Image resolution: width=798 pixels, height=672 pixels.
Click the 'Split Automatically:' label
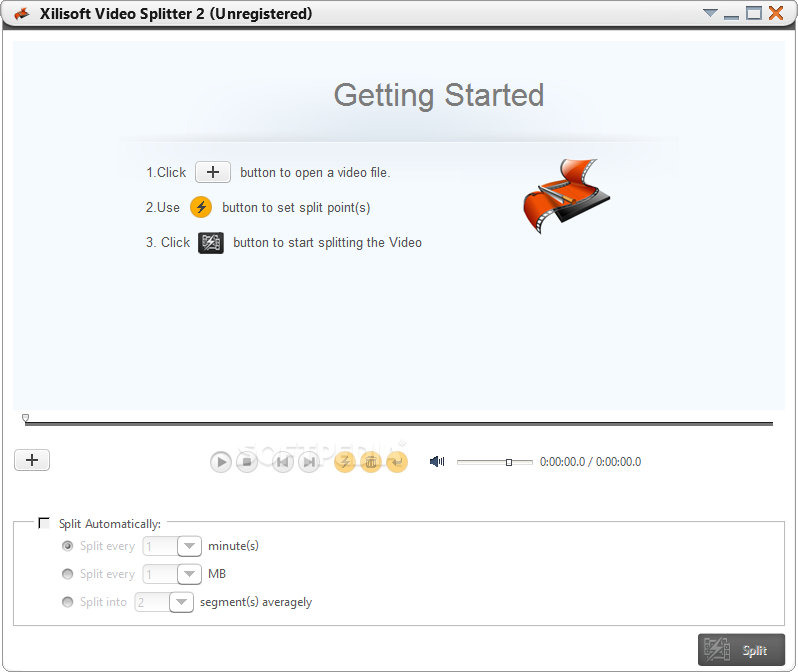pyautogui.click(x=110, y=524)
